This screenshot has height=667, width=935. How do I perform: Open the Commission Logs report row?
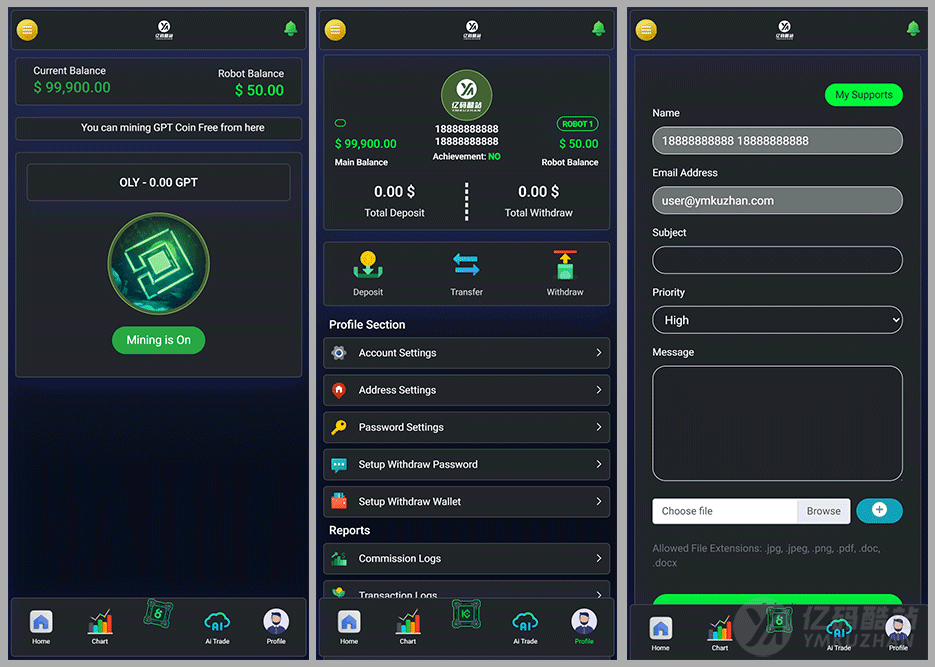tap(466, 559)
